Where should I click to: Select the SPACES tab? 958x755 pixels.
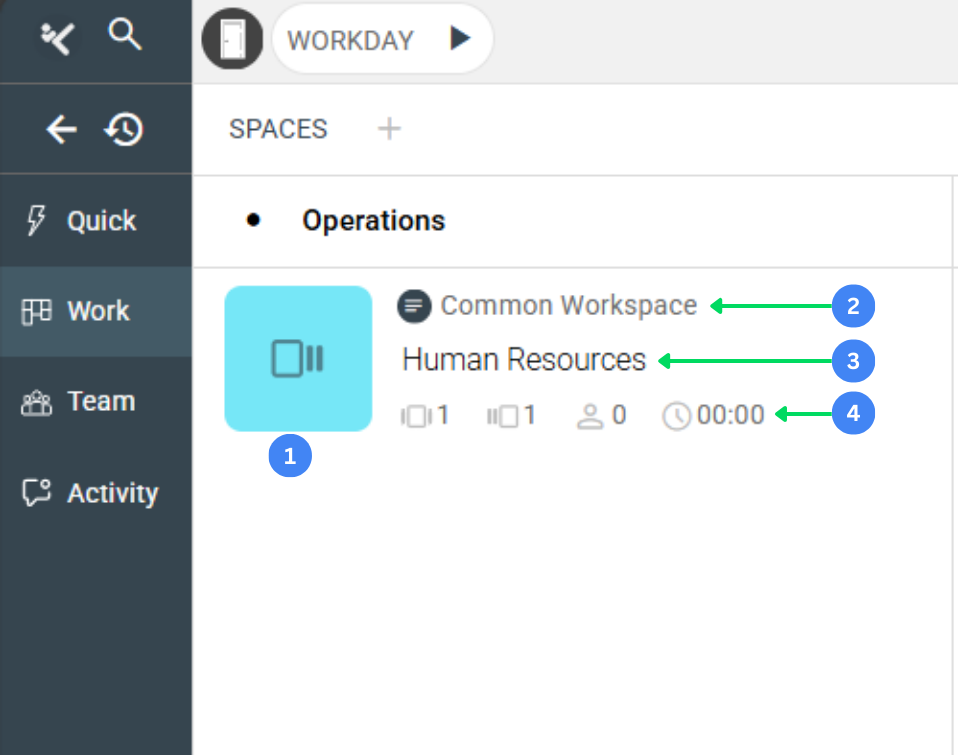click(x=278, y=129)
